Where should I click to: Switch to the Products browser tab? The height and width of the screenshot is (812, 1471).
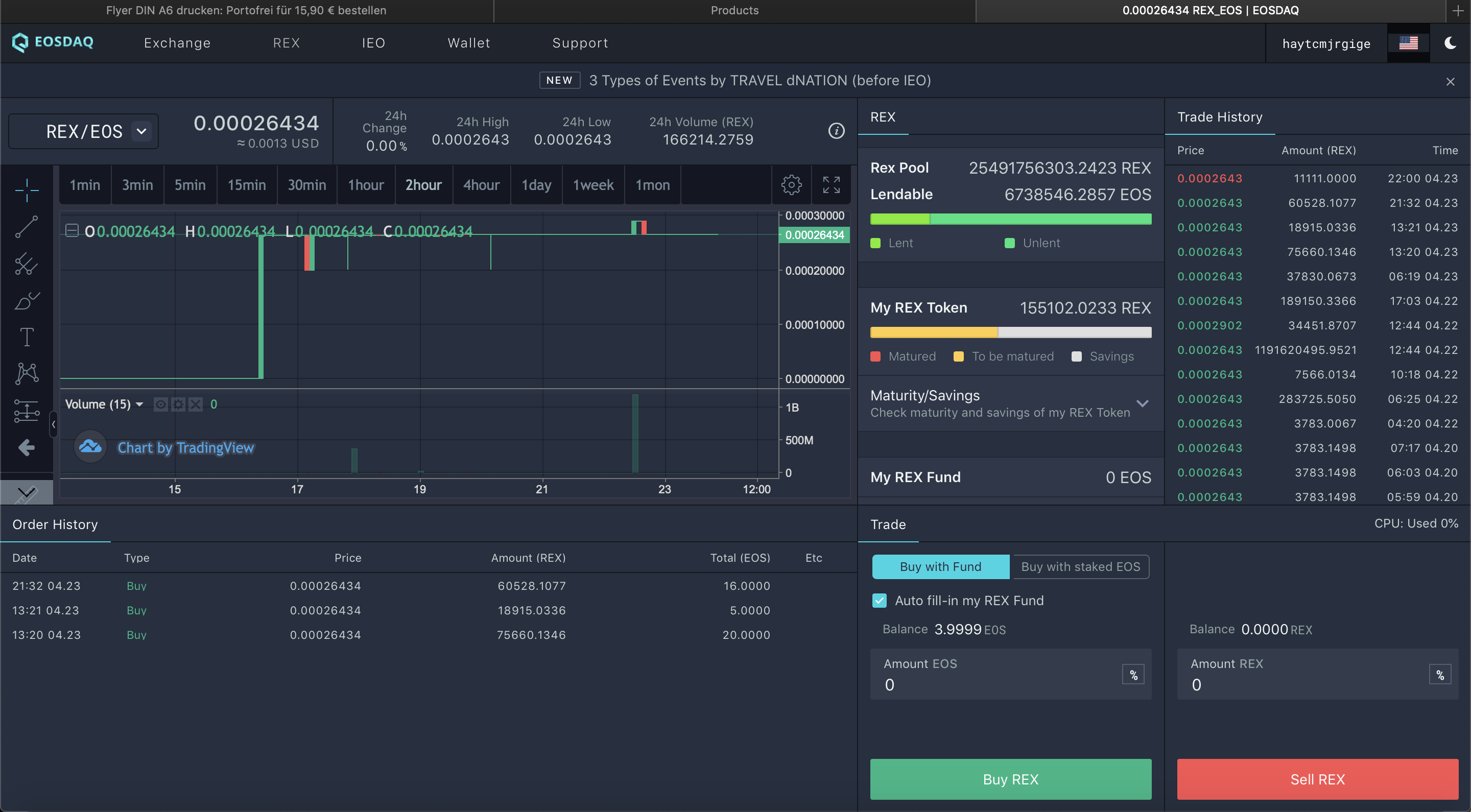click(x=734, y=10)
